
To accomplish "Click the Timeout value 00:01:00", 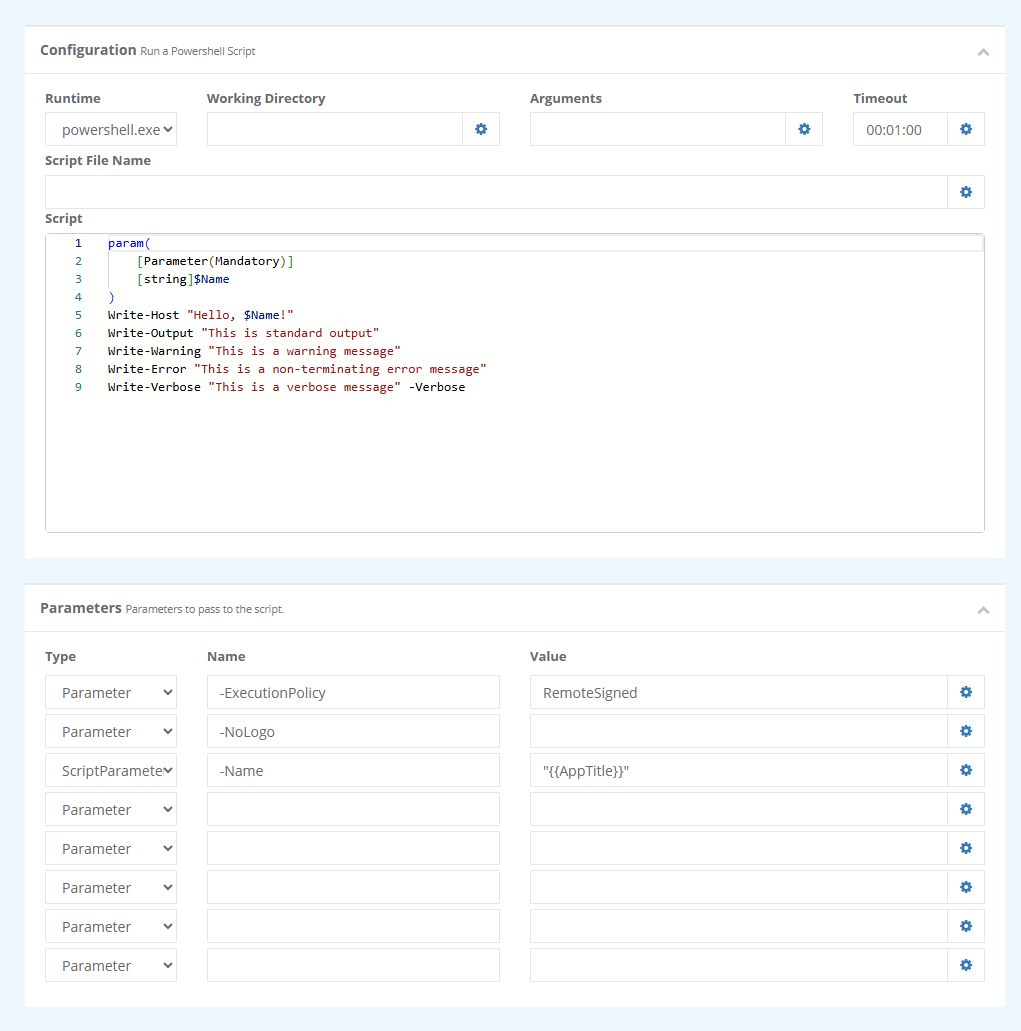I will (898, 129).
